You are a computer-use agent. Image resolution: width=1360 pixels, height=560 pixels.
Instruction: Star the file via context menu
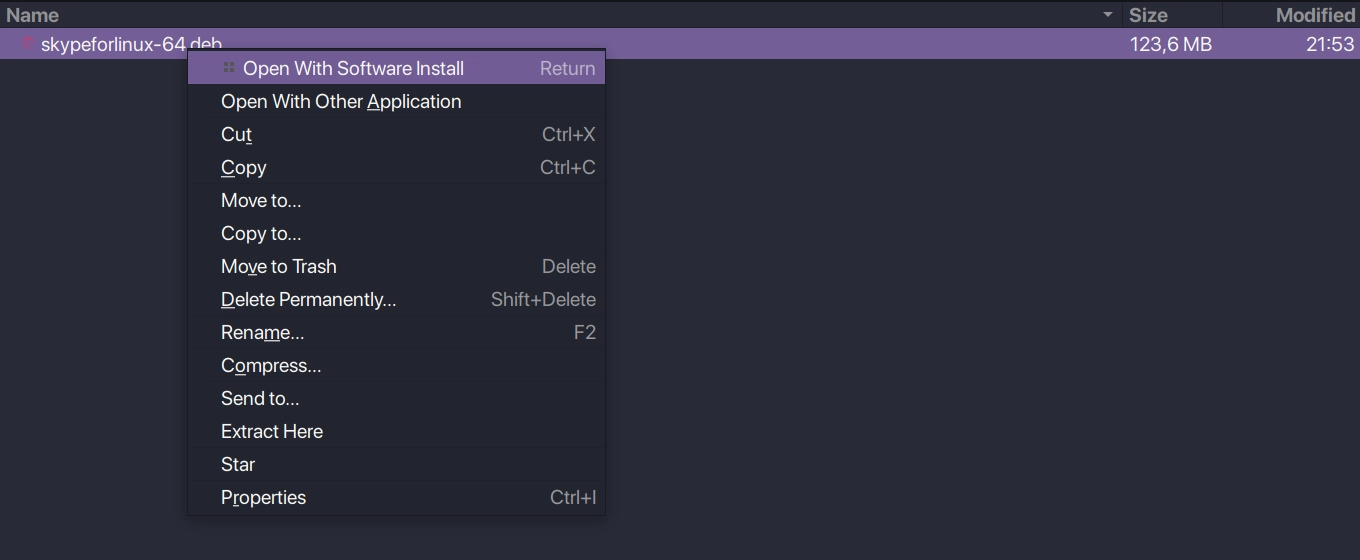(x=396, y=464)
